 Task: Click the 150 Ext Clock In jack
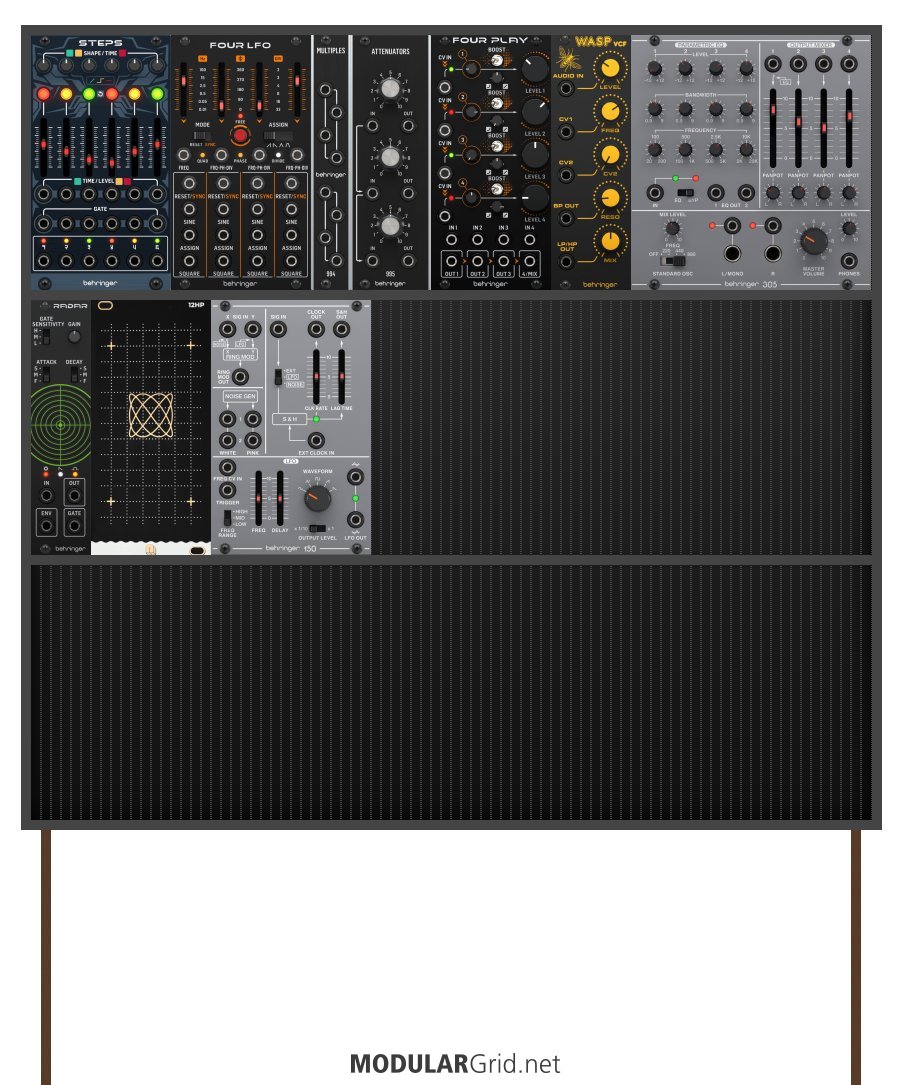click(316, 440)
